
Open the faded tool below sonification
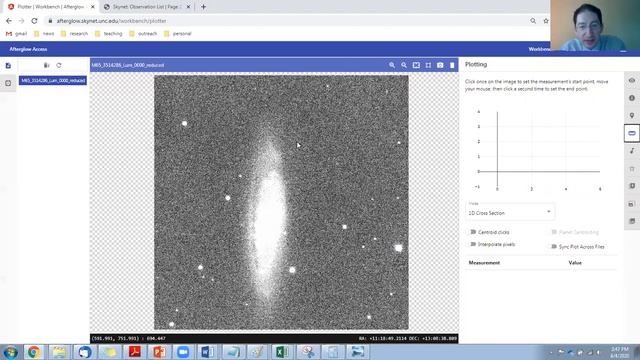(x=632, y=169)
